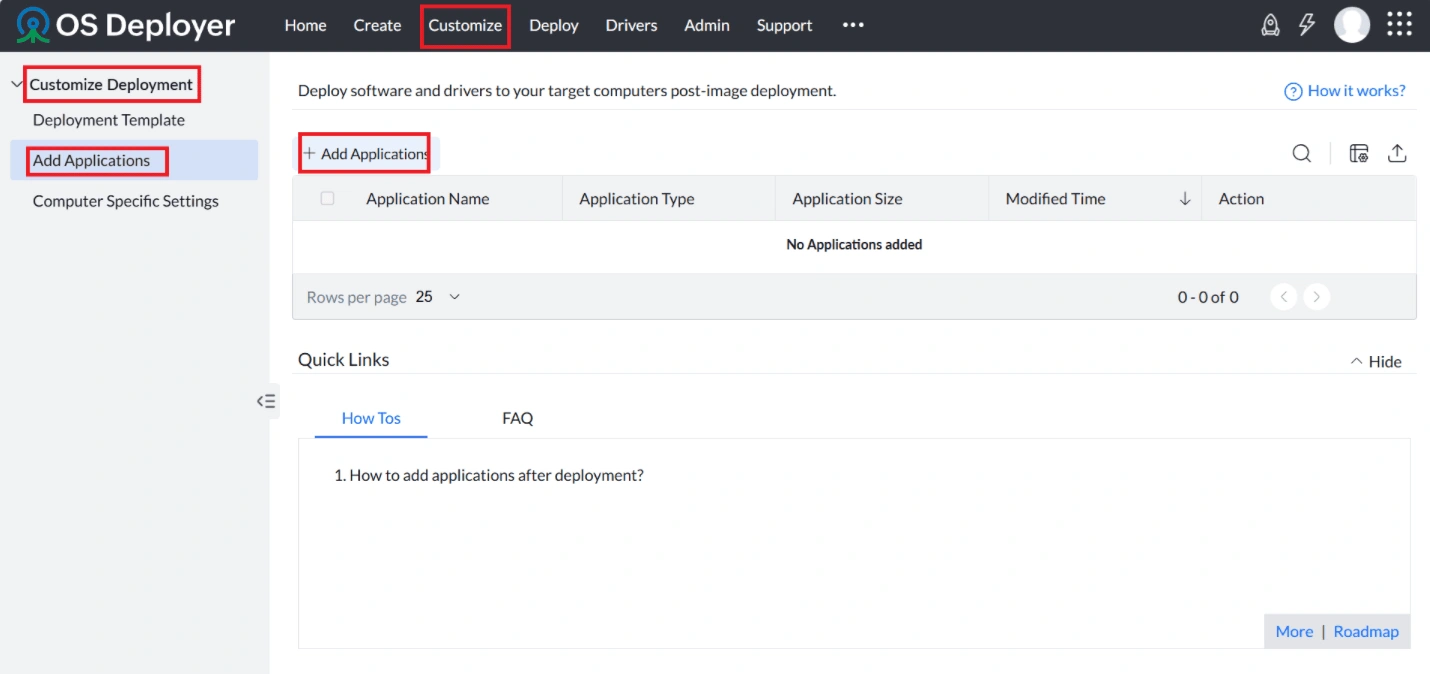Open the apps grid icon

[x=1399, y=25]
